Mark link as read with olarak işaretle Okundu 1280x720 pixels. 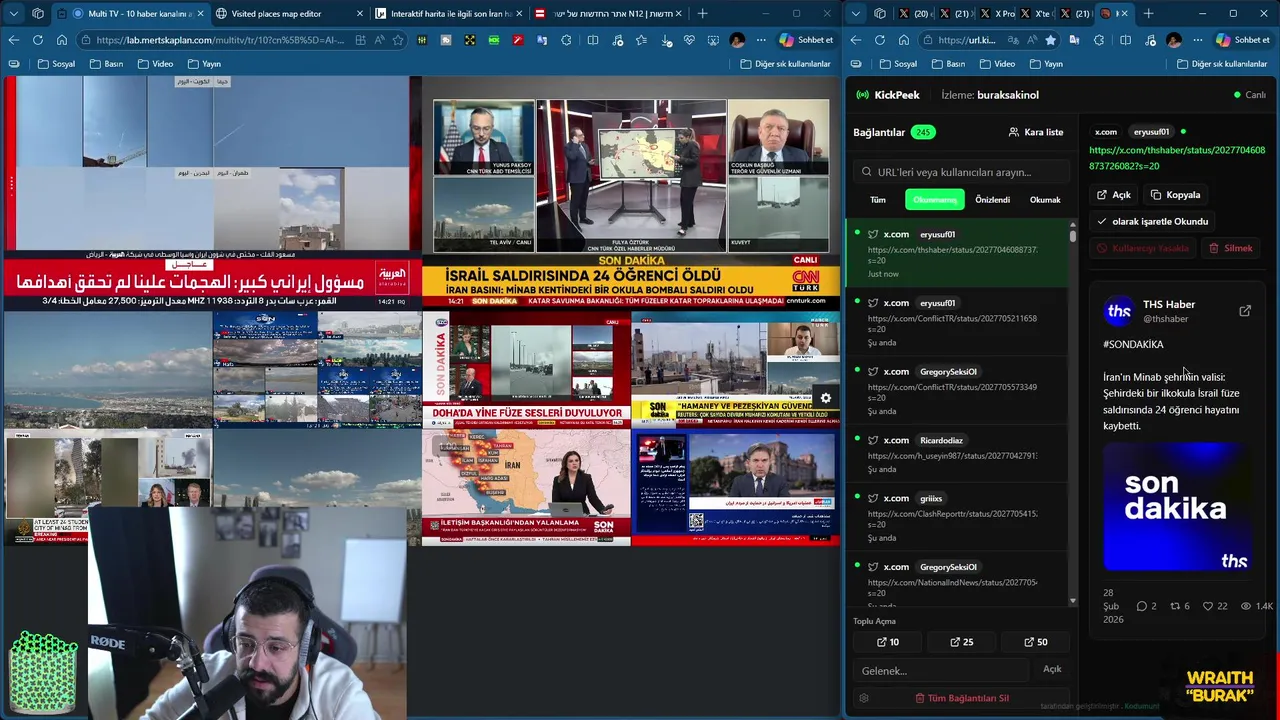click(1152, 221)
